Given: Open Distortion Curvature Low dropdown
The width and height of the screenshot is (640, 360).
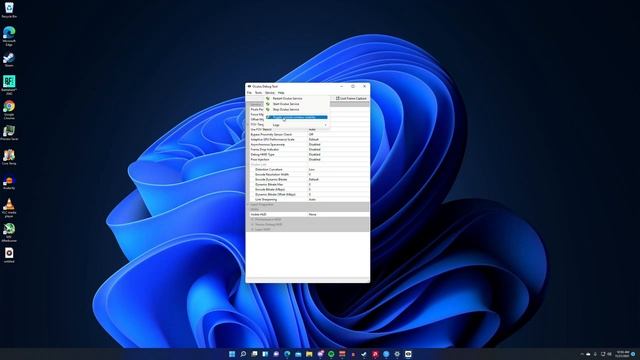Looking at the screenshot, I should [x=338, y=169].
